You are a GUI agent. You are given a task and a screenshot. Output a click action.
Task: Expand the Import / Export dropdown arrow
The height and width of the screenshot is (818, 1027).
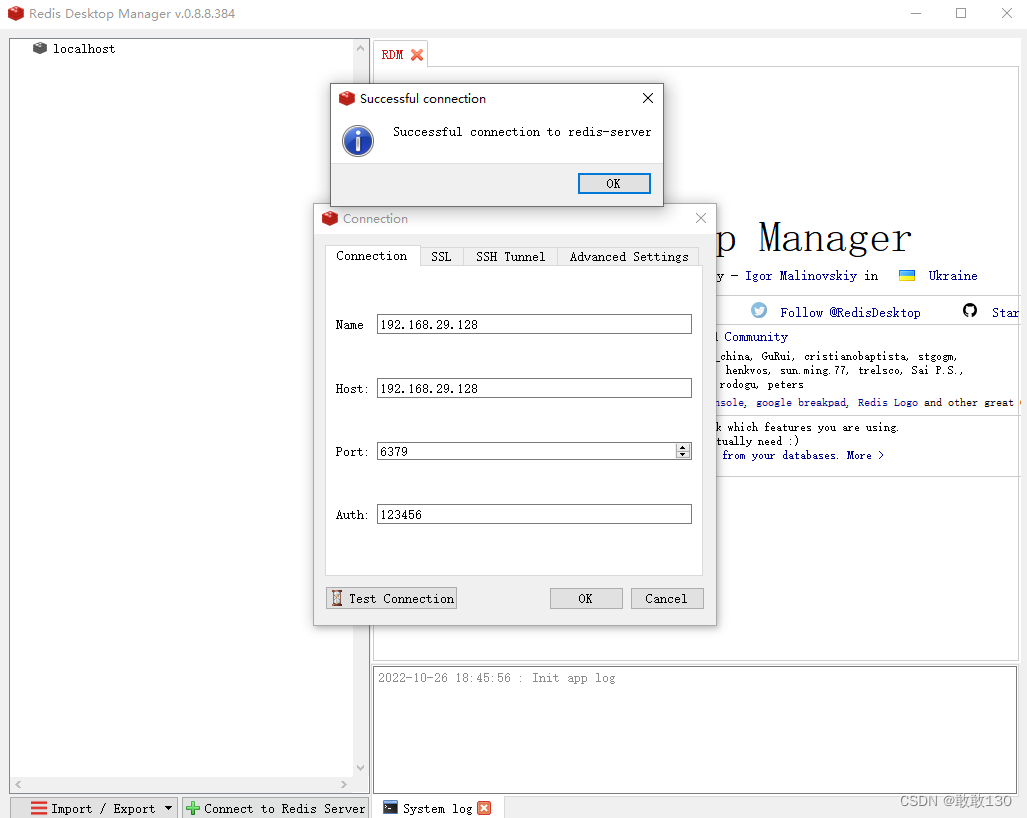[x=168, y=808]
